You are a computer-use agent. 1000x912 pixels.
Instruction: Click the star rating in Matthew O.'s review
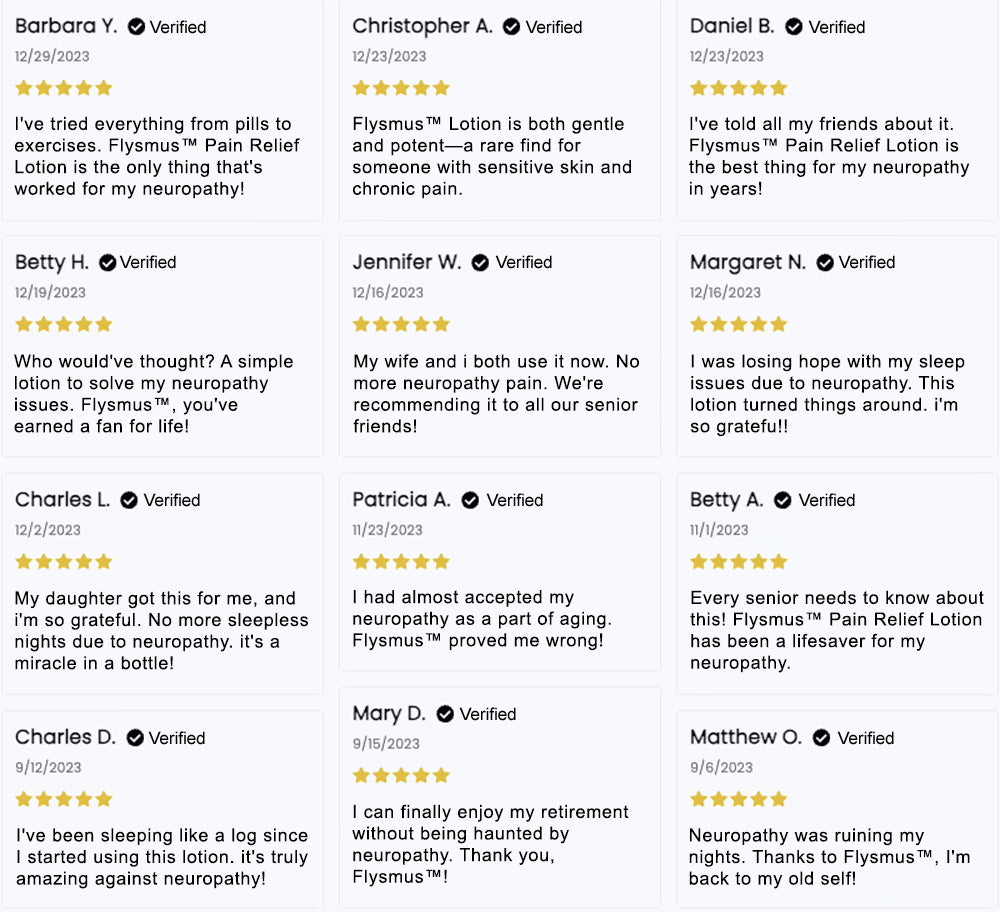[739, 799]
